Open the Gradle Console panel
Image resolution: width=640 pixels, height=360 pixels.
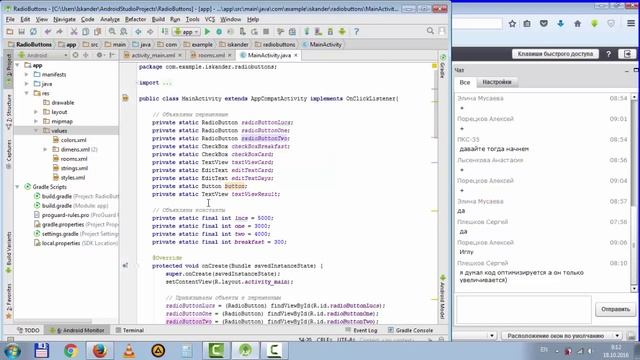tap(410, 330)
